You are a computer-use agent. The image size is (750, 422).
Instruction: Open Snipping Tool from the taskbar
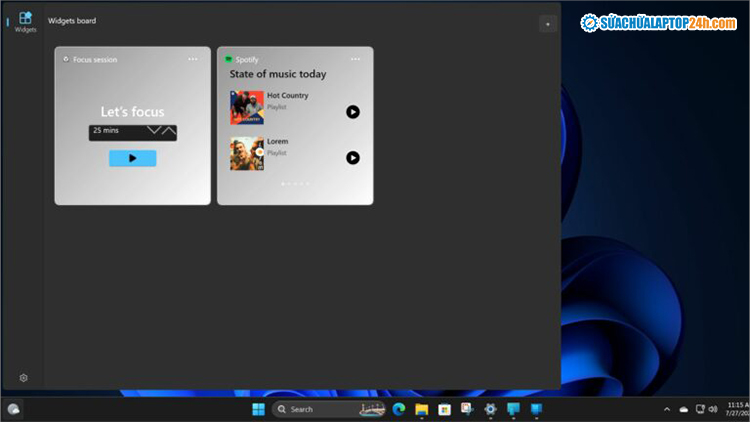[467, 409]
